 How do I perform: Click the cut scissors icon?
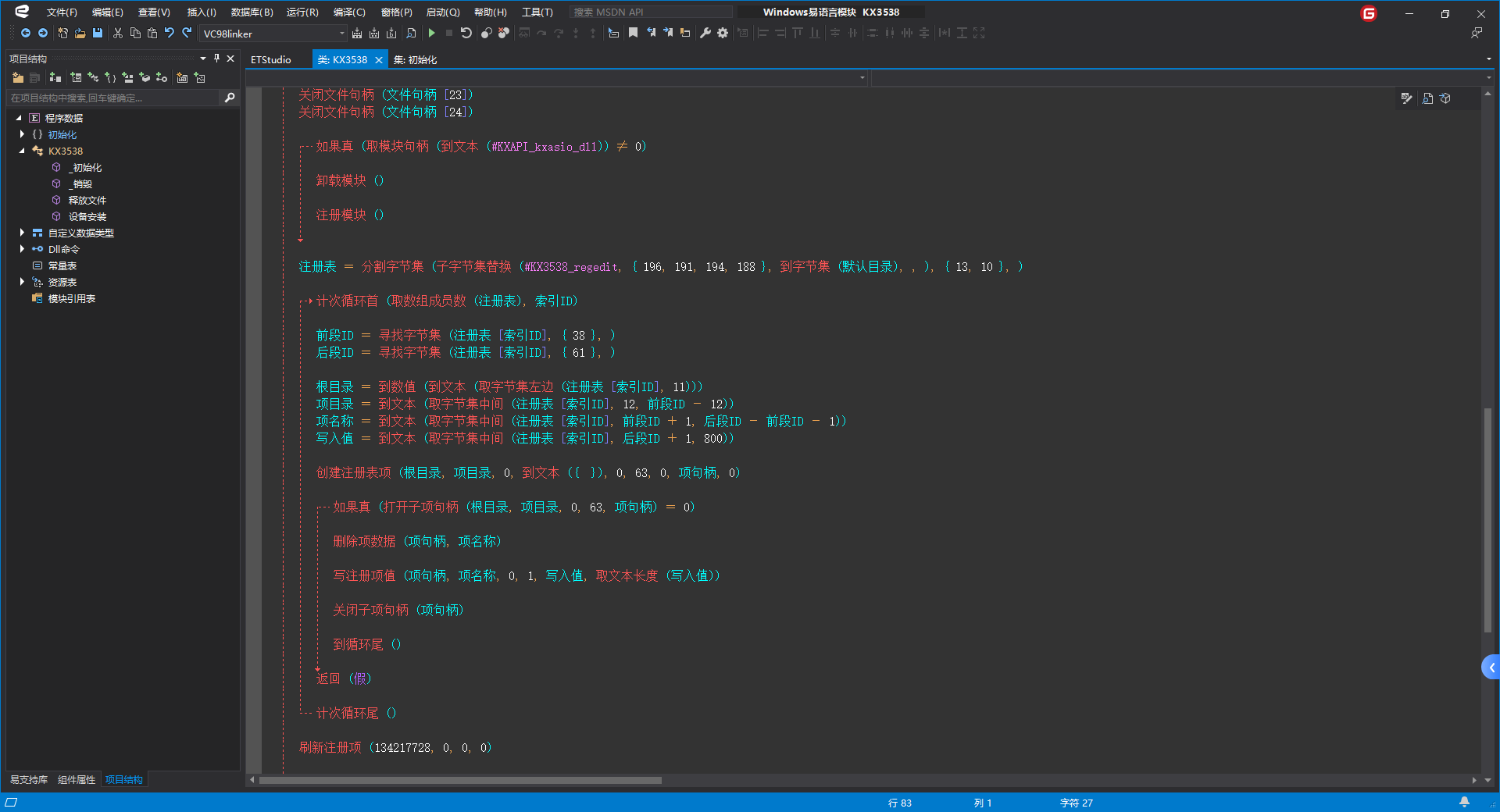click(118, 33)
